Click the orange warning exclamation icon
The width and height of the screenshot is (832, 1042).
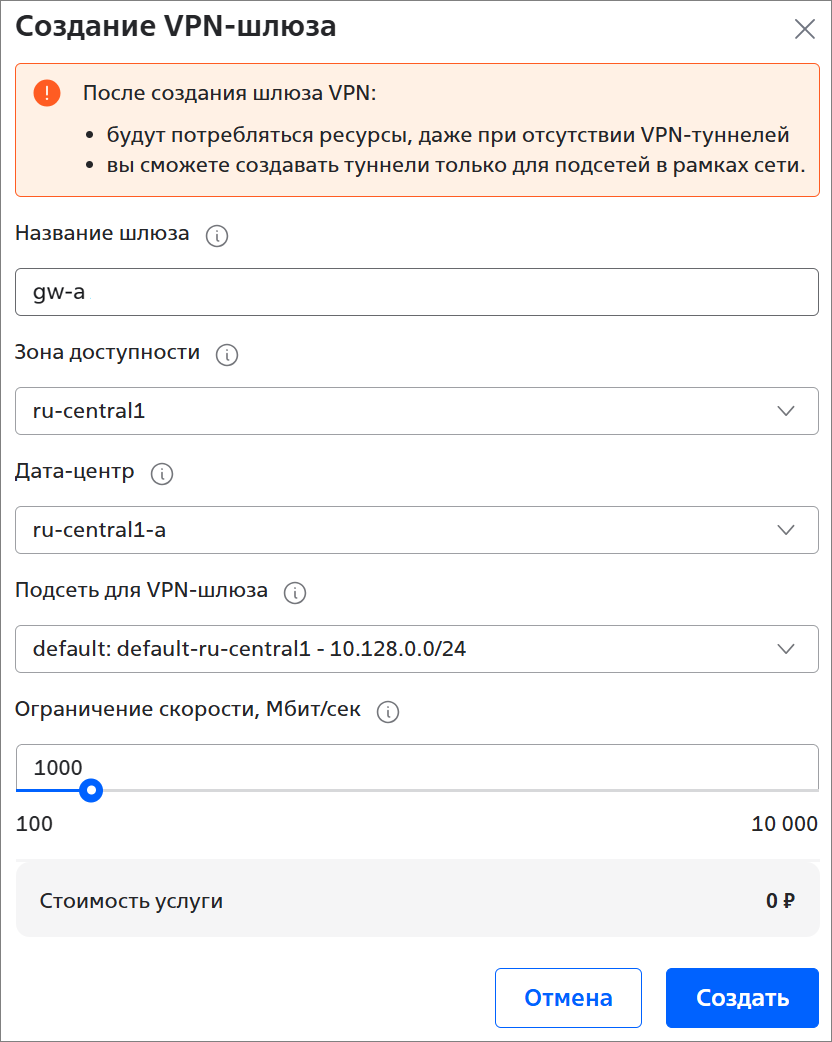[47, 94]
